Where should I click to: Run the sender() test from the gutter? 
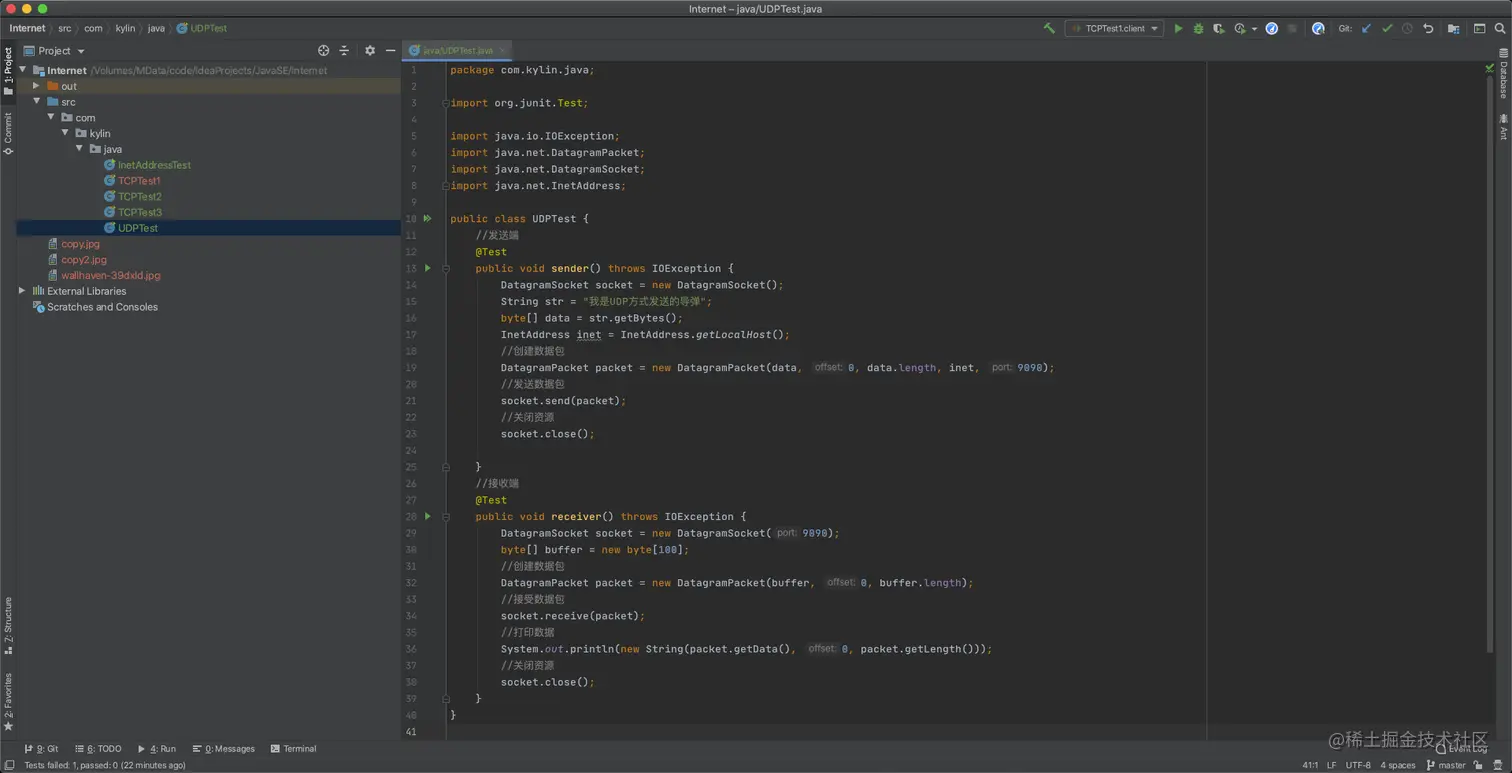428,268
